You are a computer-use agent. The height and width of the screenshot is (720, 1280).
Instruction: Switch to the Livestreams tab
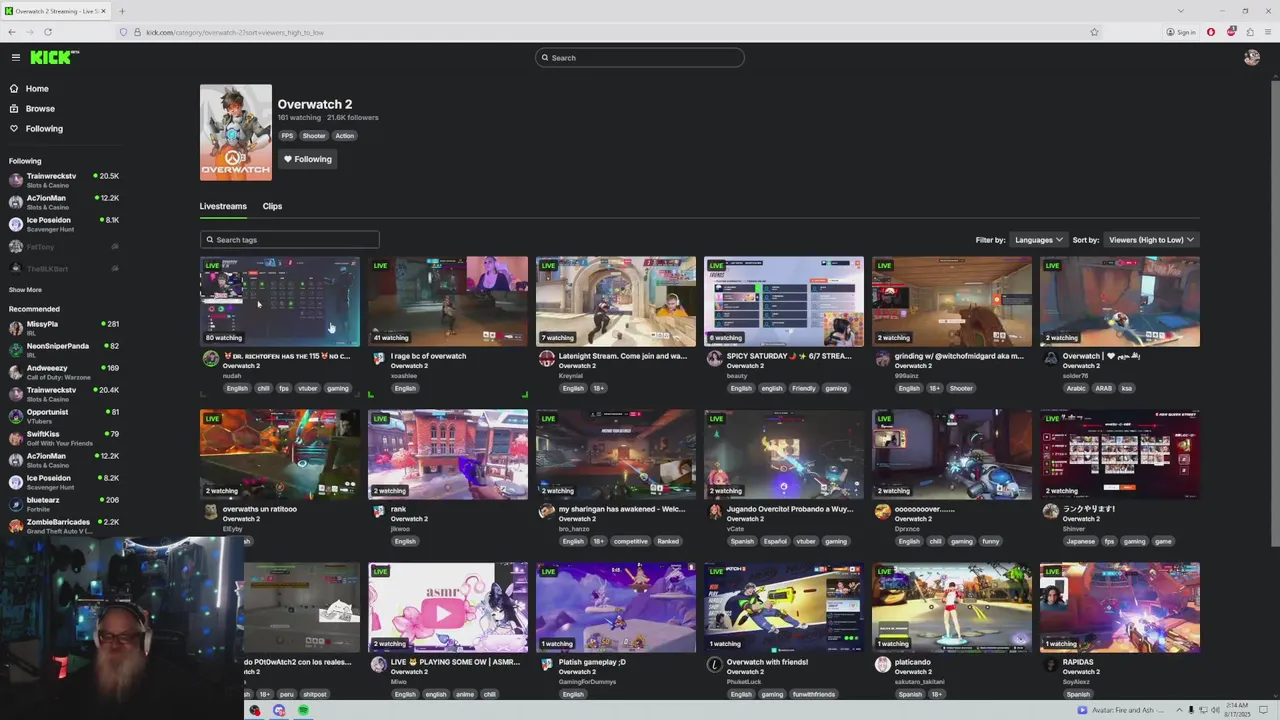(x=223, y=206)
